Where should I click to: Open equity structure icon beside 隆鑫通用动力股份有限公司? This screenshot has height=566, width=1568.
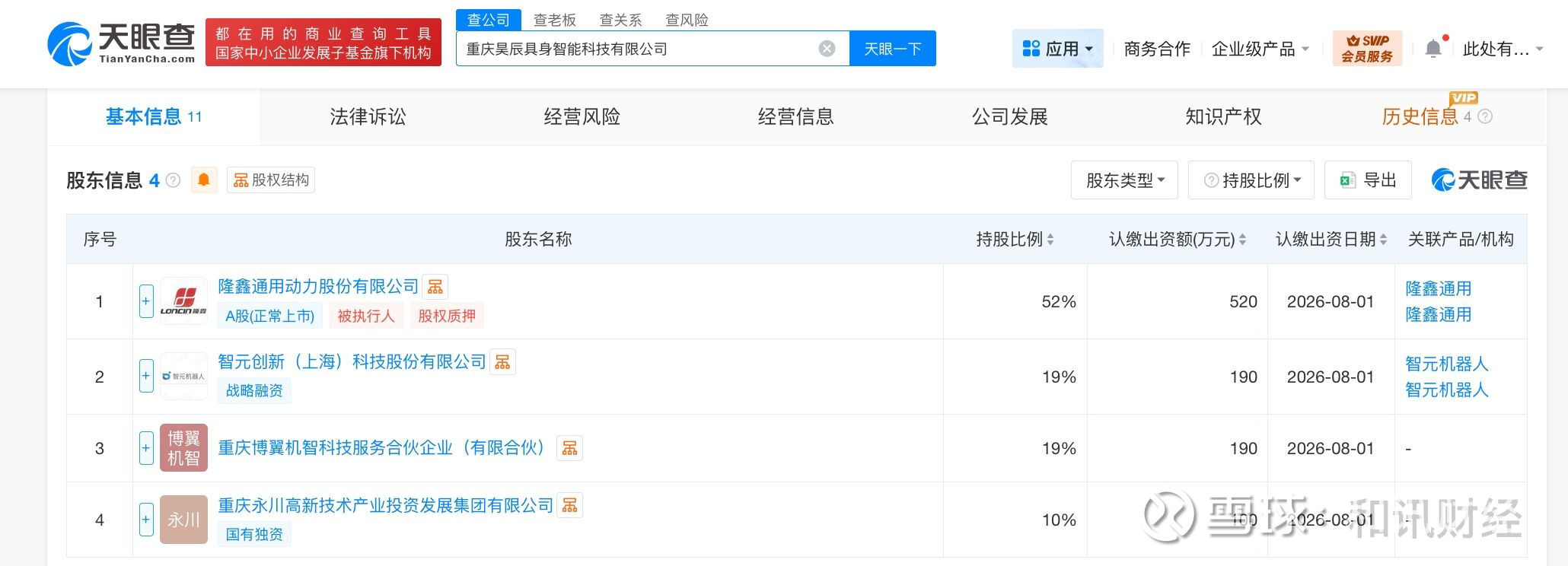pos(435,287)
